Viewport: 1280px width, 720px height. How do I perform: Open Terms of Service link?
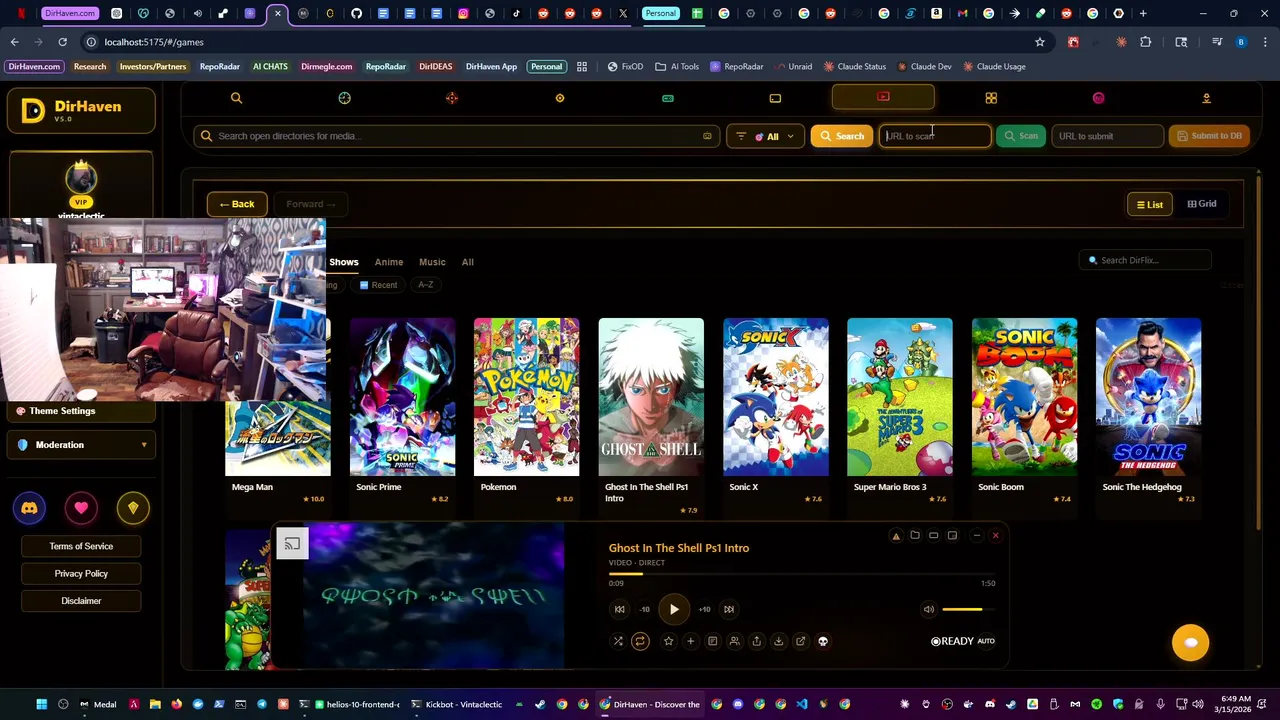coord(81,546)
